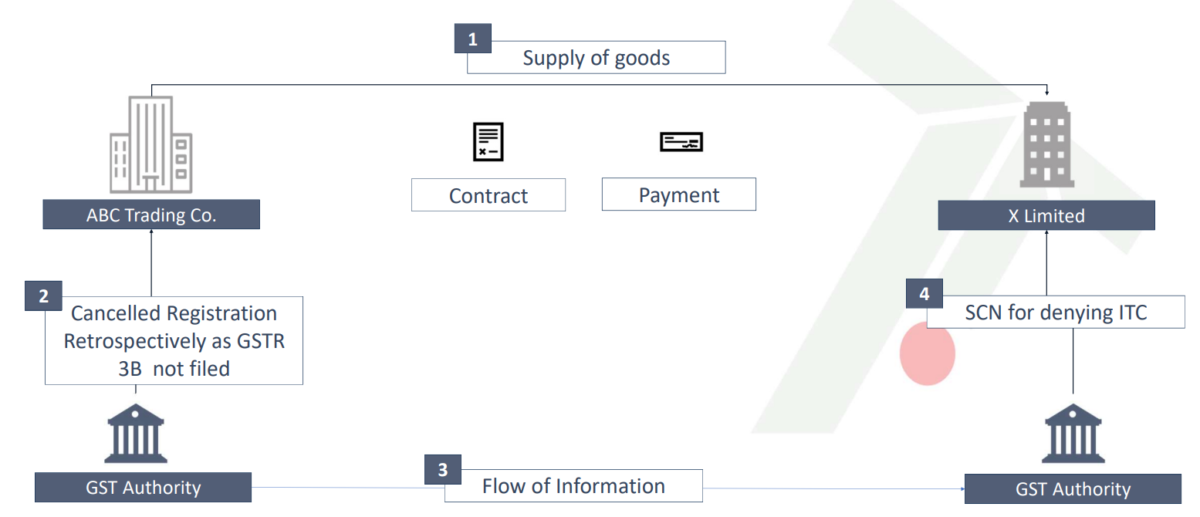
Task: Click the ABC Trading Co. label
Action: click(x=151, y=215)
